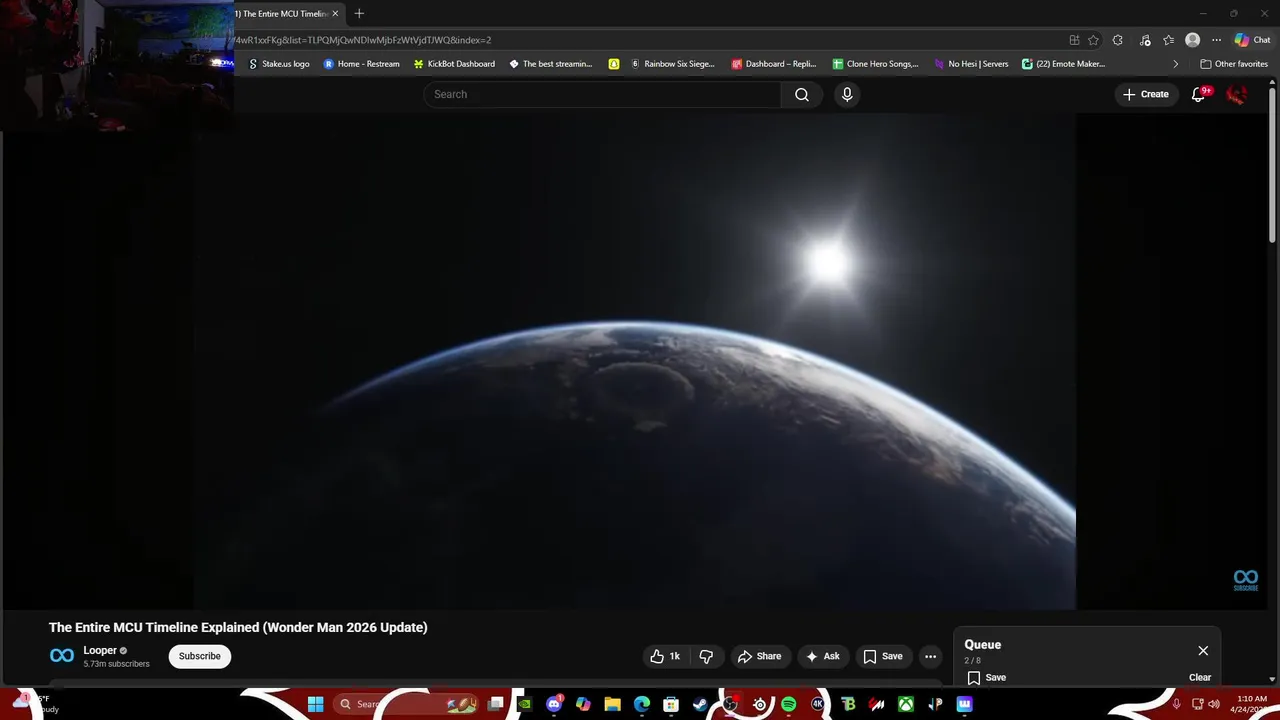The width and height of the screenshot is (1280, 720).
Task: Open Dashboard – Repli... bookmark
Action: (774, 64)
